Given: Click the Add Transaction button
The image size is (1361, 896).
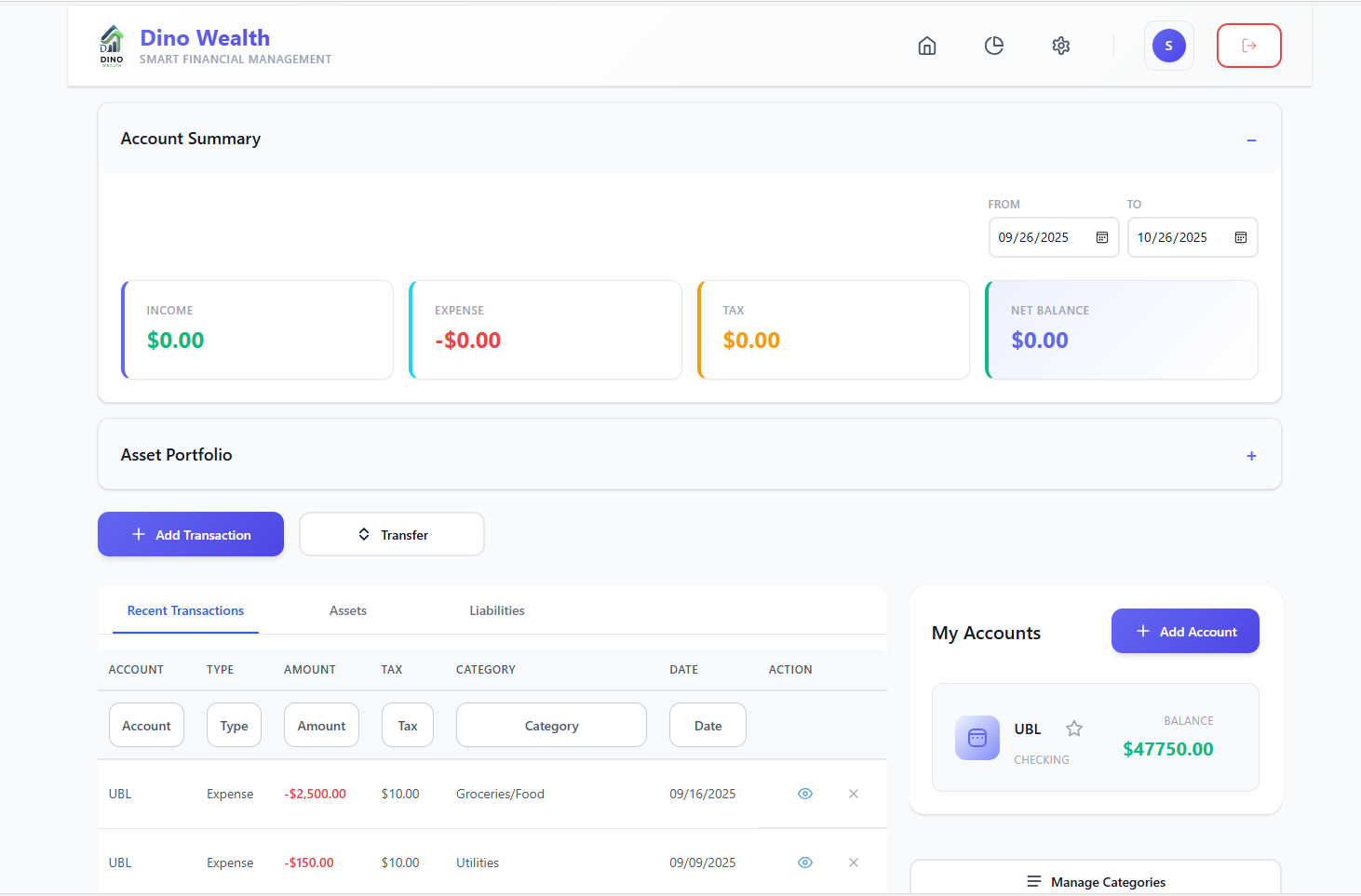Looking at the screenshot, I should pos(190,534).
